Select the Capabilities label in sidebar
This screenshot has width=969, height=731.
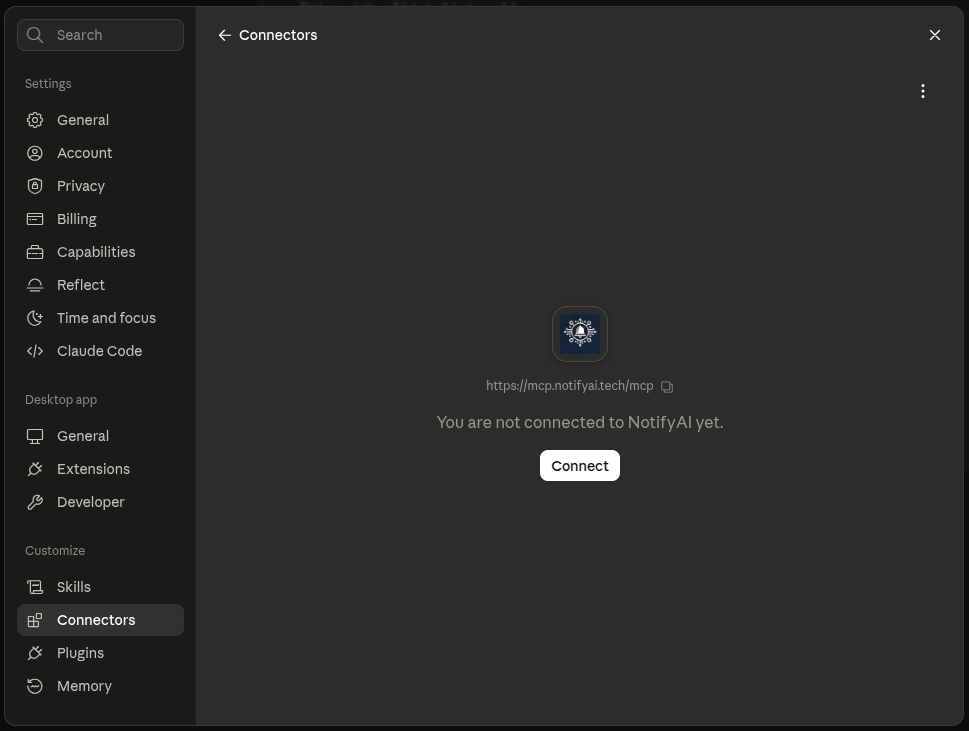[96, 252]
